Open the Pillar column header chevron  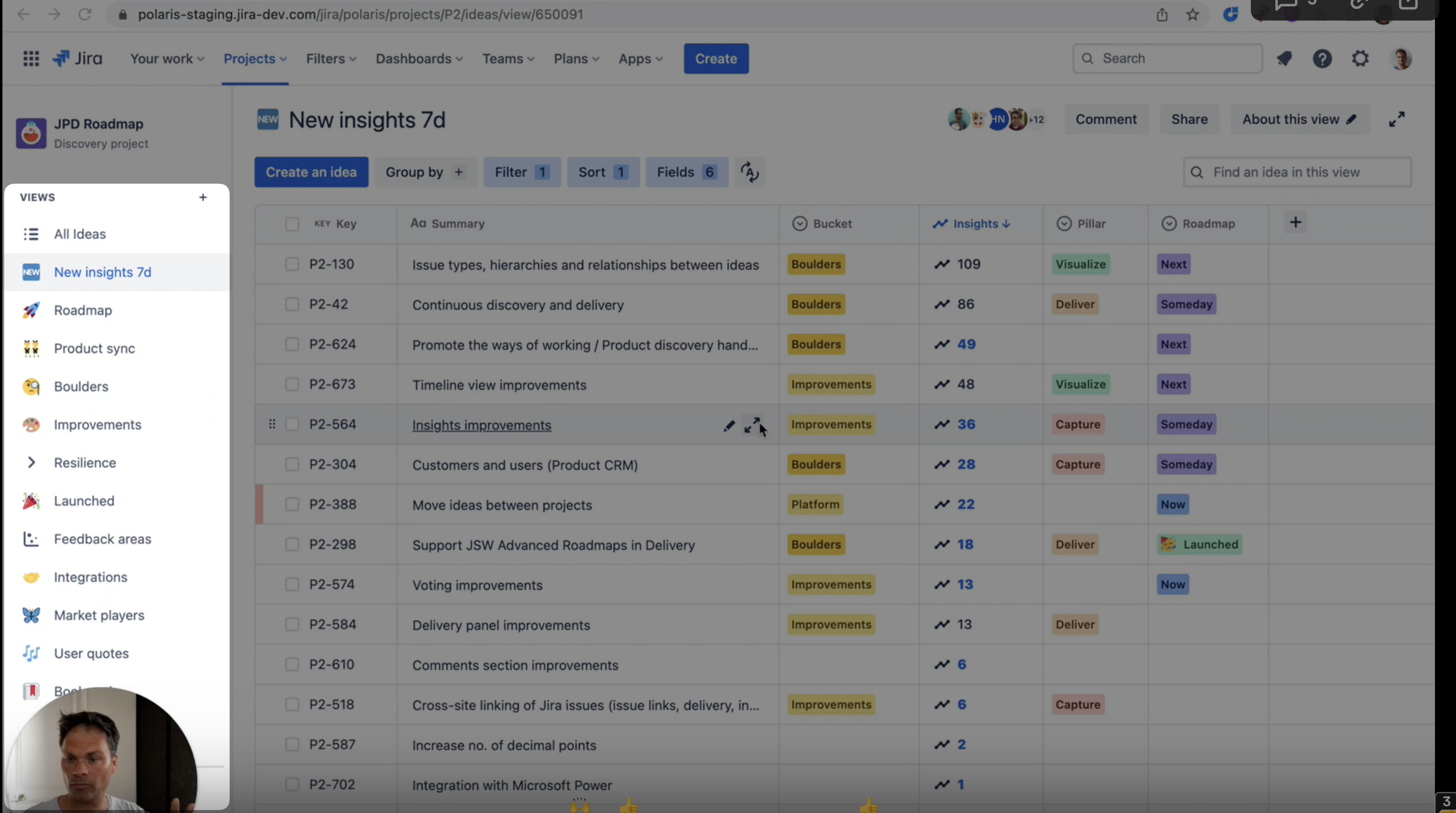(1064, 223)
